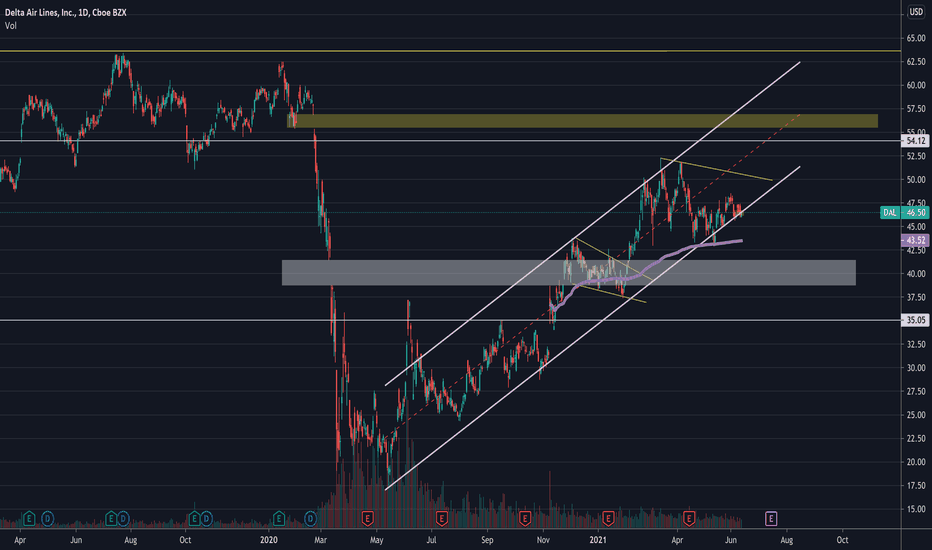The height and width of the screenshot is (550, 932).
Task: Click the 15.00 price scale label
Action: tap(916, 509)
